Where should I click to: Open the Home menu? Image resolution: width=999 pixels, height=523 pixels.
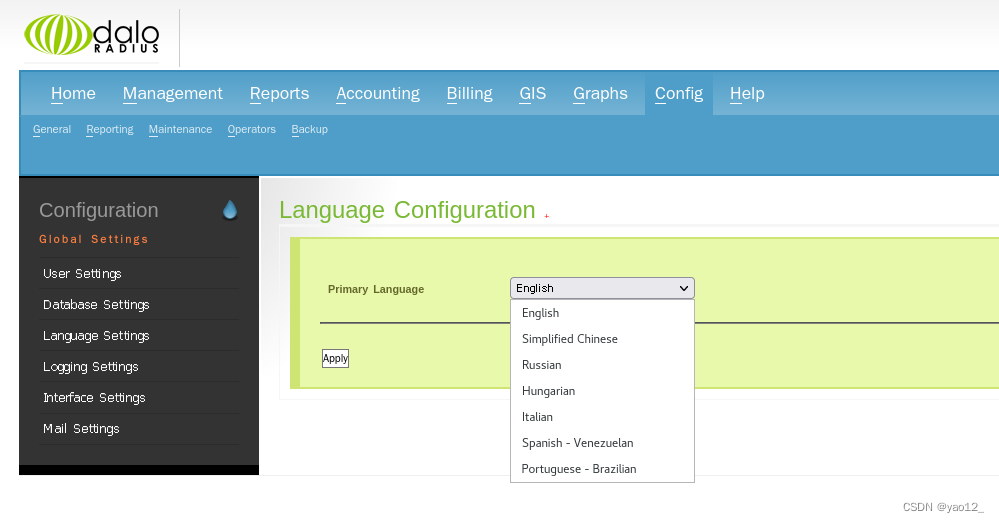point(73,94)
